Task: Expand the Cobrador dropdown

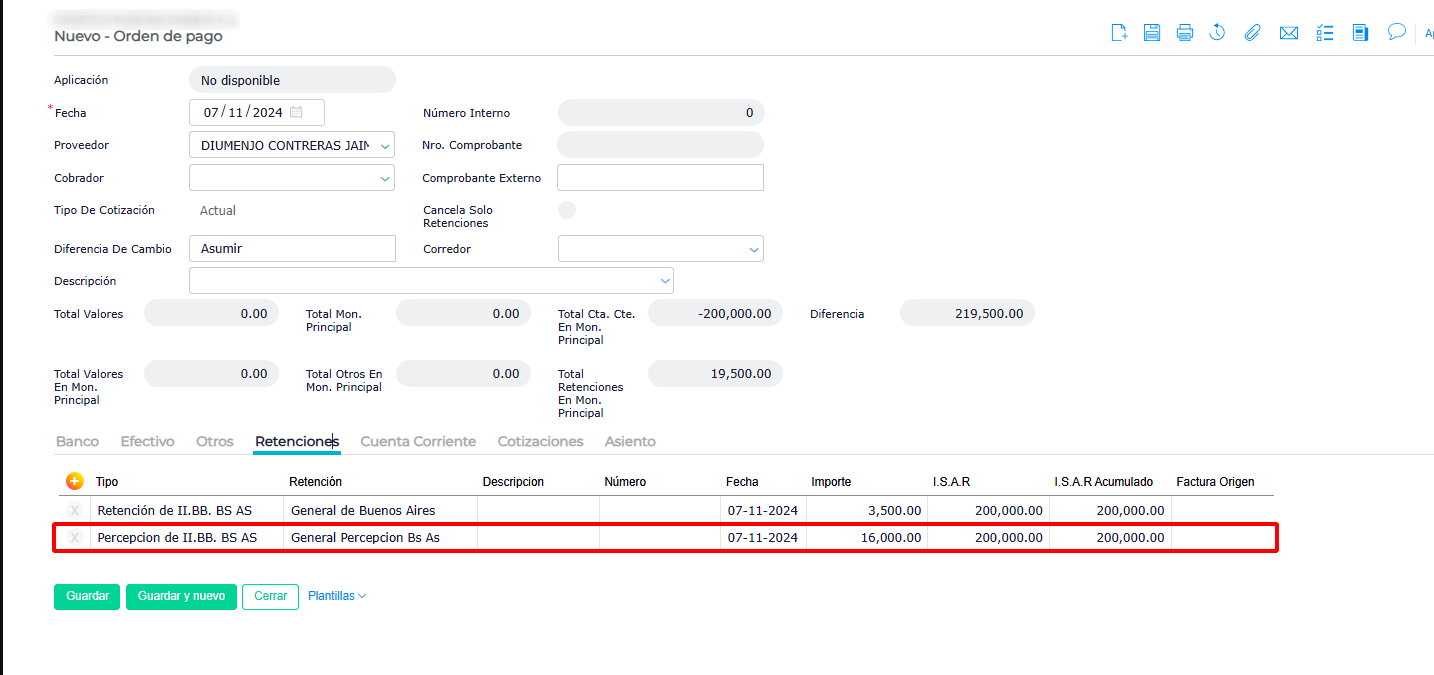Action: tap(384, 179)
